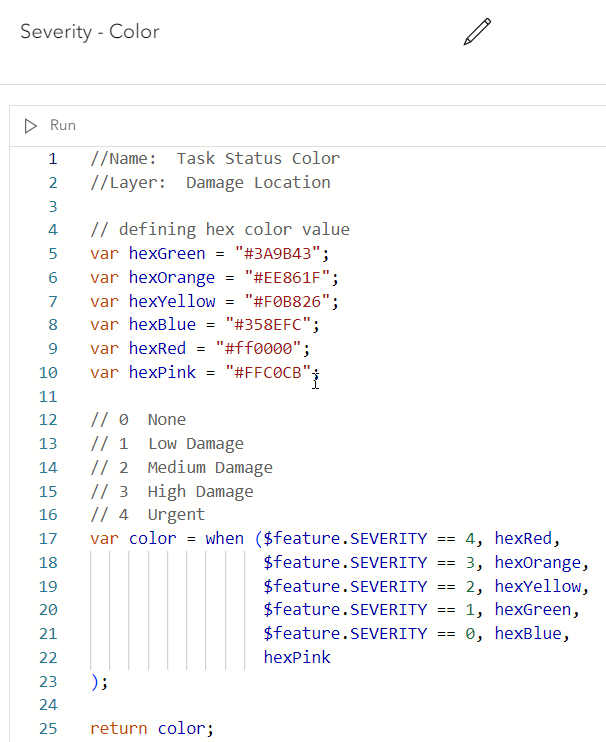Viewport: 606px width, 742px height.
Task: Click the string "#F0B826"
Action: tap(287, 301)
